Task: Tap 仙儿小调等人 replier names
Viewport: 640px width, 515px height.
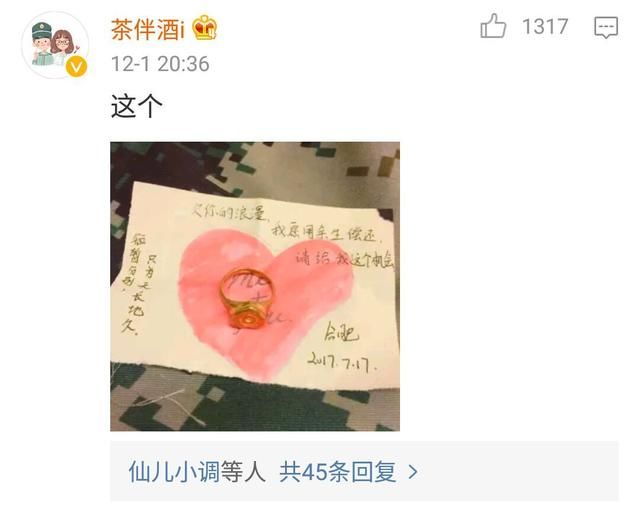Action: point(197,472)
